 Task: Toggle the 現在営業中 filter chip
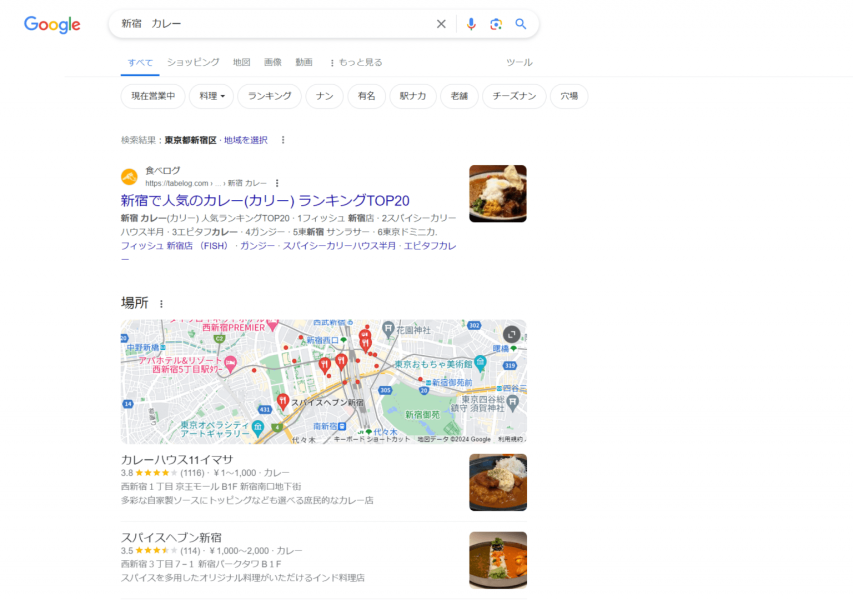coord(153,96)
